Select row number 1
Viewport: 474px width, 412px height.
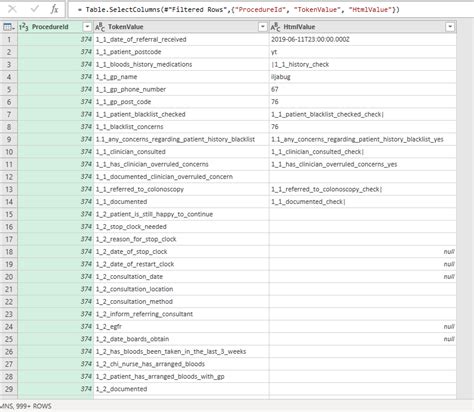(9, 39)
